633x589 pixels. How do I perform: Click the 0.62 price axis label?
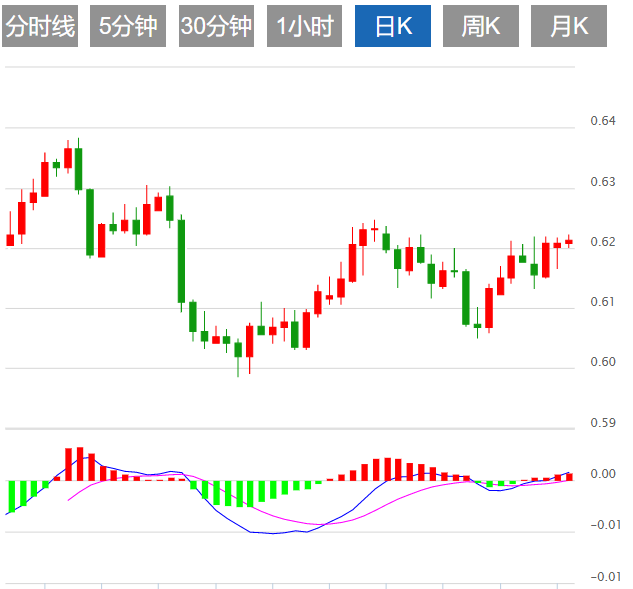603,242
